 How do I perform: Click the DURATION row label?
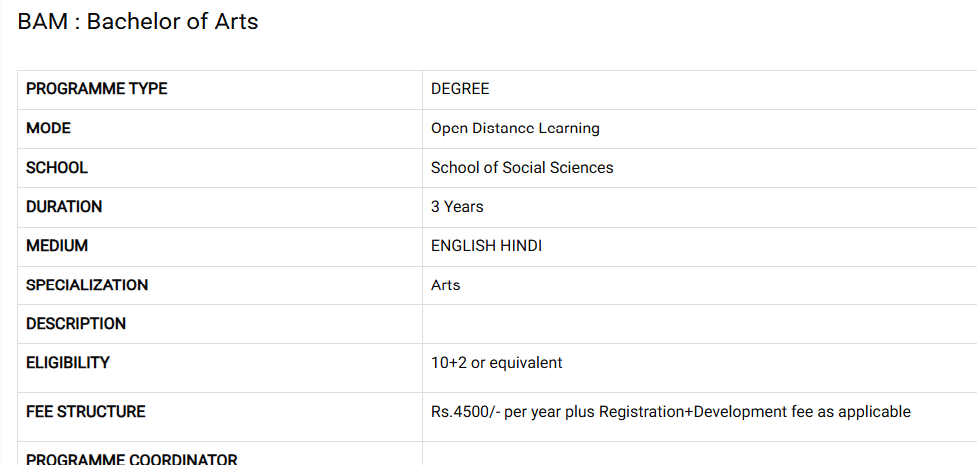pos(64,207)
